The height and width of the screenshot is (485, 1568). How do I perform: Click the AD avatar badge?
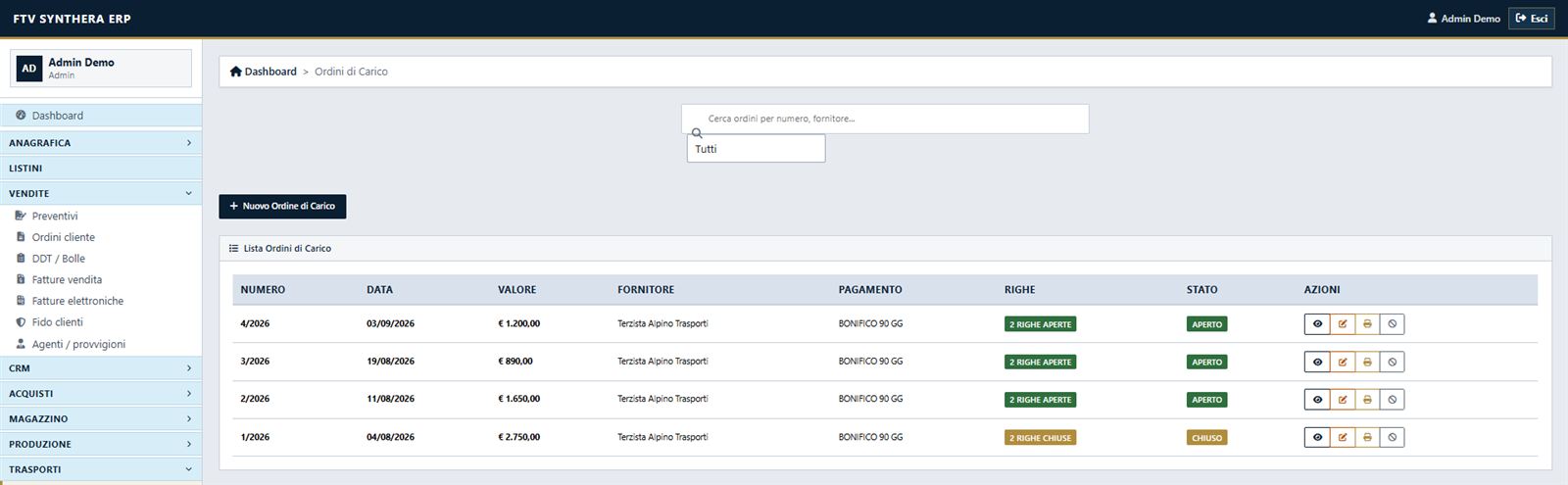point(29,69)
